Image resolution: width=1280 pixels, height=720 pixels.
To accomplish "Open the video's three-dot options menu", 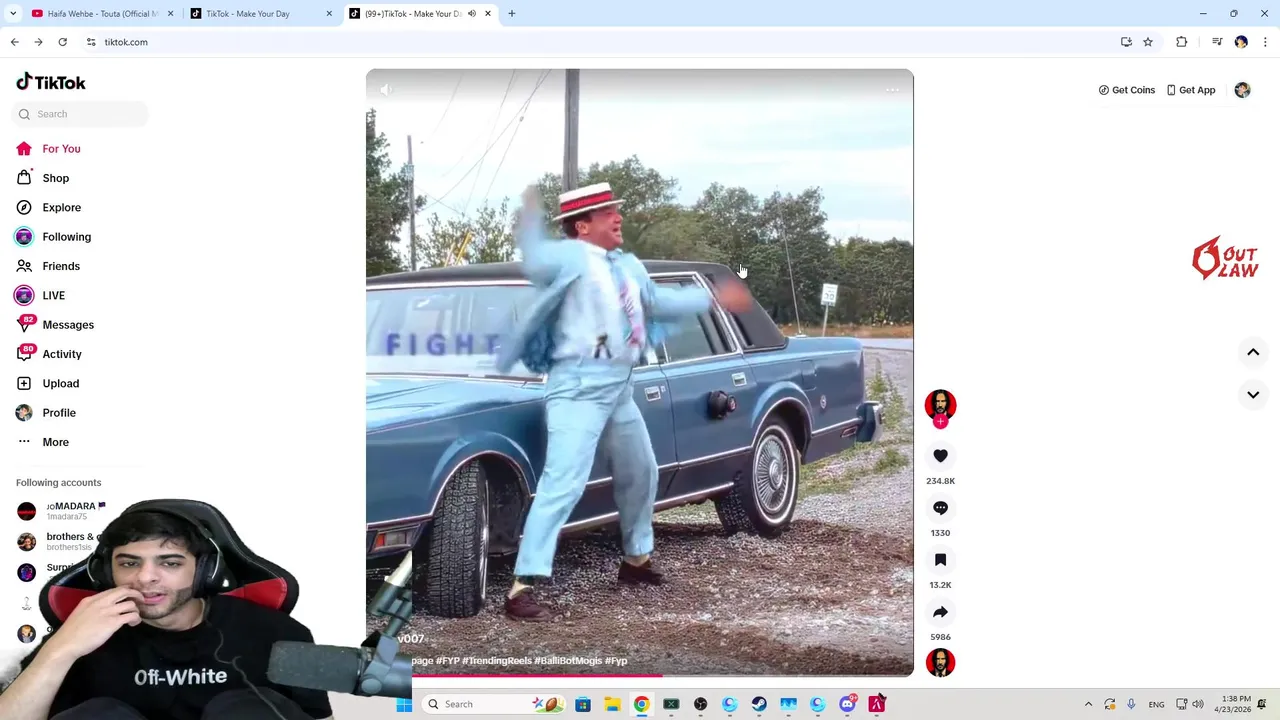I will pos(892,90).
